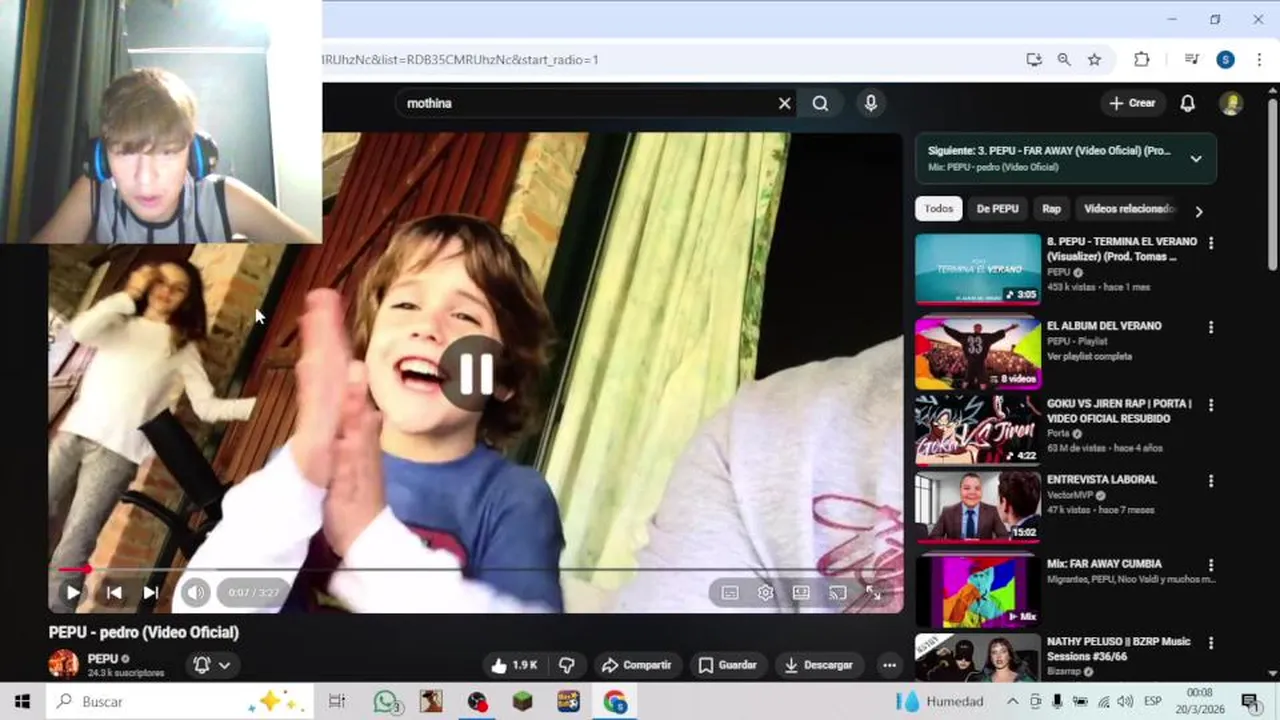Screen dimensions: 1280x720
Task: Start voice search with the microphone icon
Action: (871, 103)
